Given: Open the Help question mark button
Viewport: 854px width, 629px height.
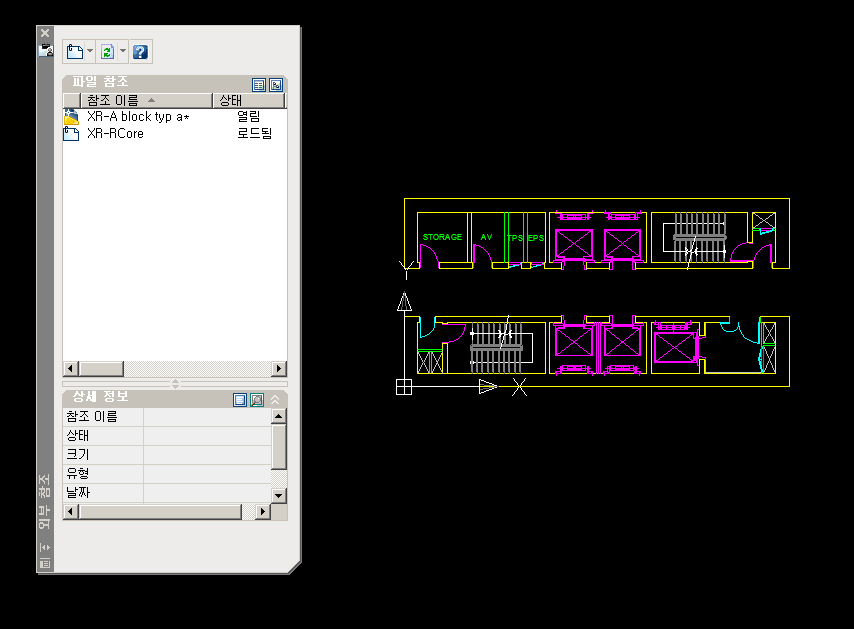Looking at the screenshot, I should pyautogui.click(x=141, y=51).
